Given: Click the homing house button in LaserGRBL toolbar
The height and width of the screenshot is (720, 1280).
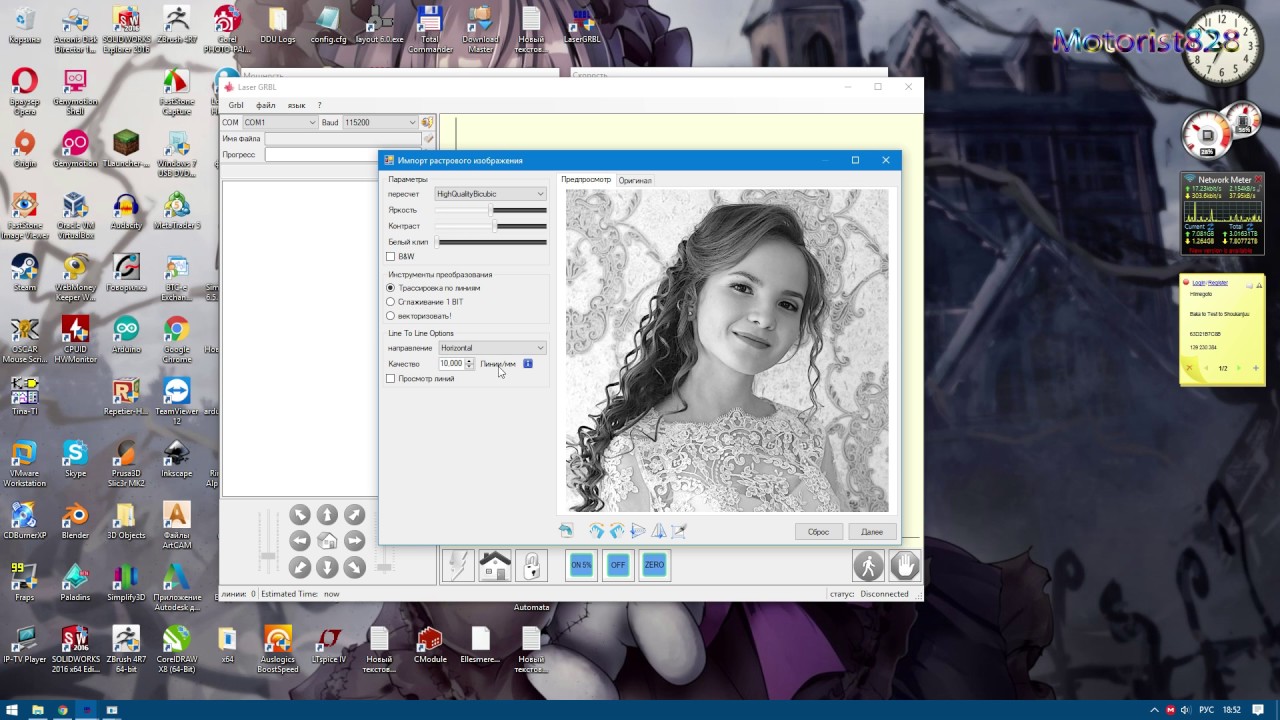Looking at the screenshot, I should pos(495,565).
